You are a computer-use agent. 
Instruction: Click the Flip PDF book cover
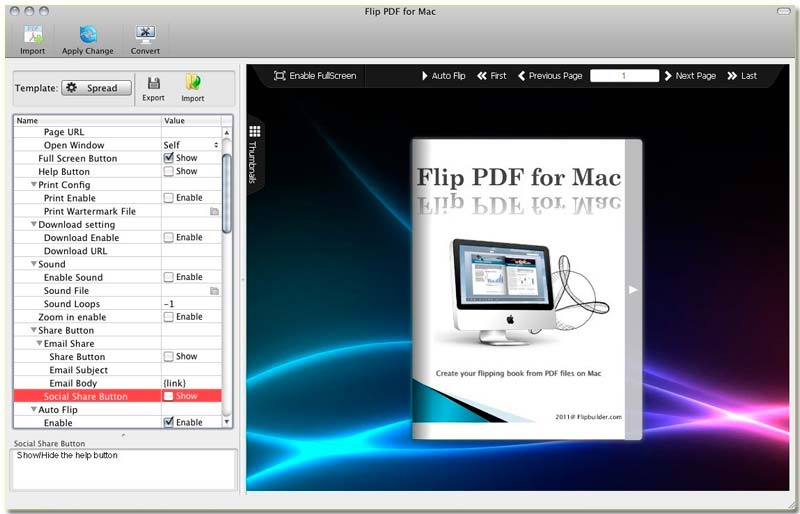click(x=527, y=289)
